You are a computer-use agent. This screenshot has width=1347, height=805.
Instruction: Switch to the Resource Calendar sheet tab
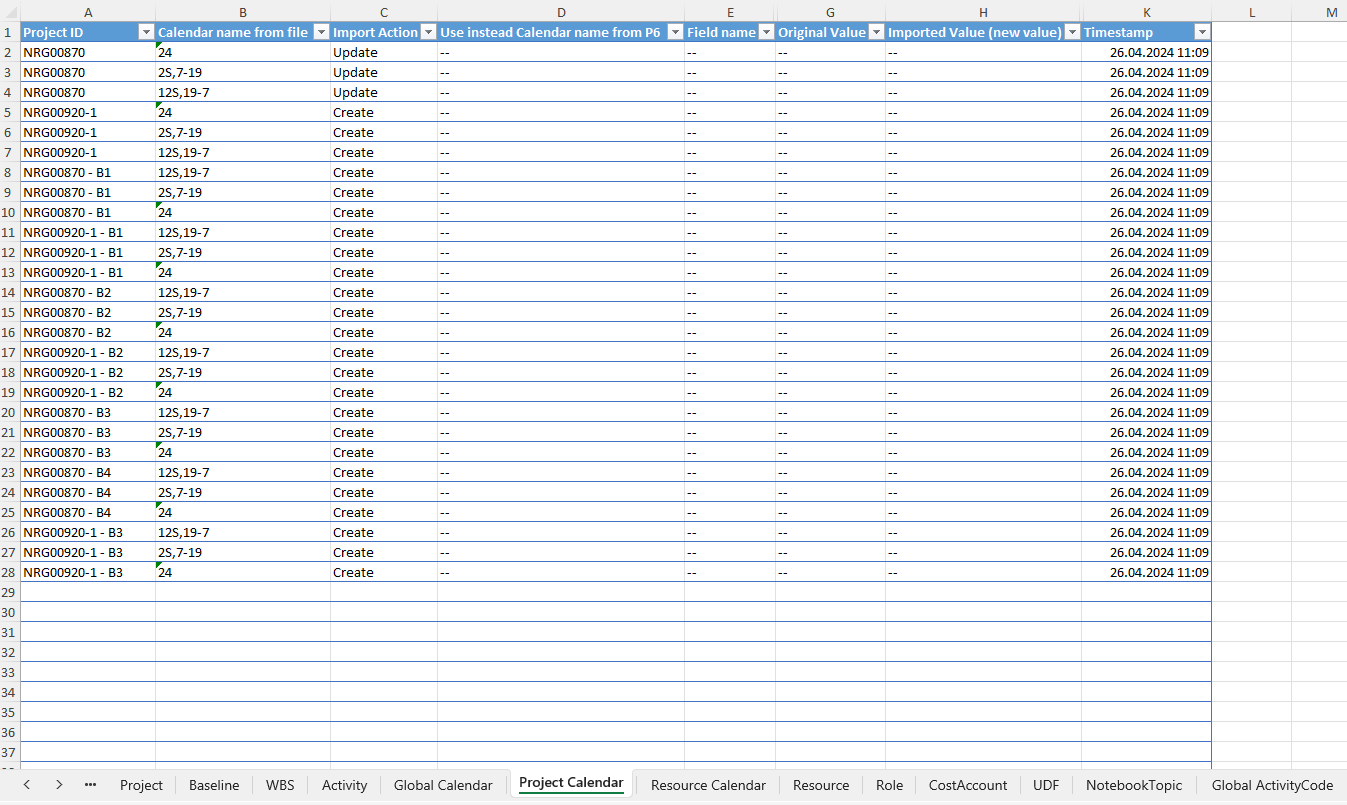click(x=708, y=785)
